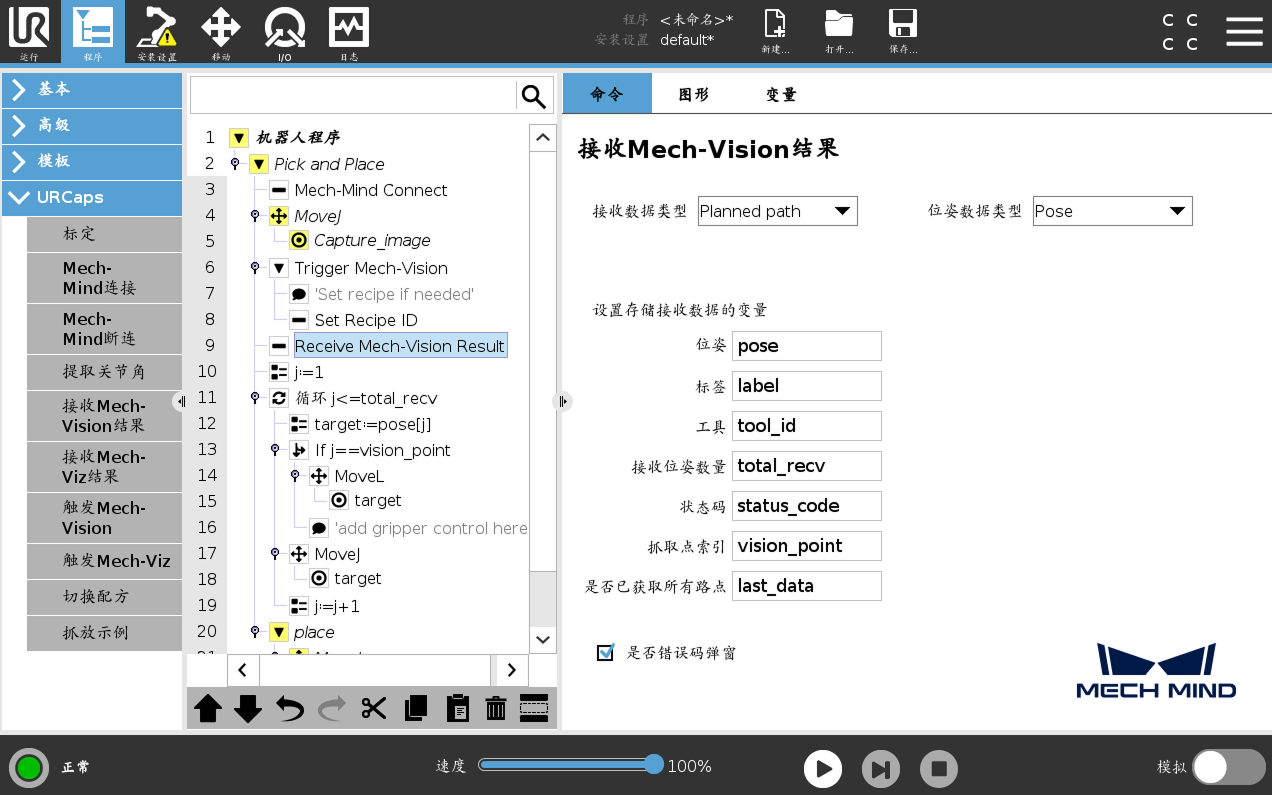Collapse the 机器人程序 tree node
The image size is (1272, 795).
click(238, 137)
